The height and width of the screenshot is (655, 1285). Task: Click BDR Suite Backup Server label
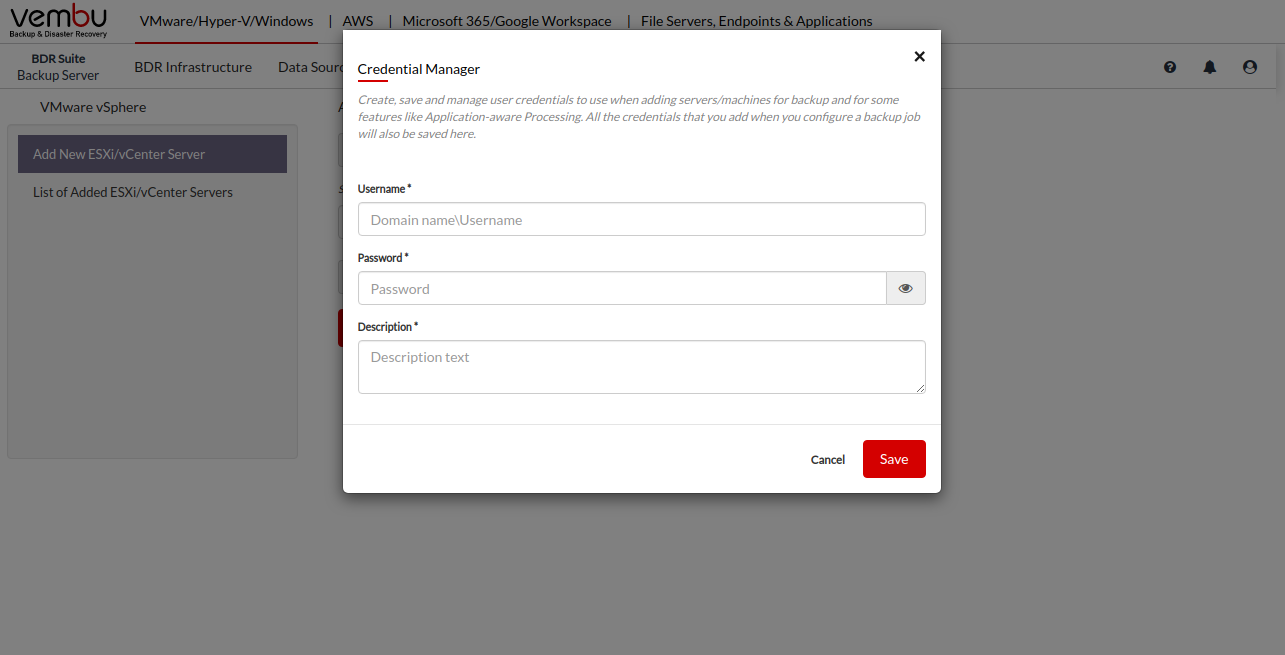[x=58, y=67]
